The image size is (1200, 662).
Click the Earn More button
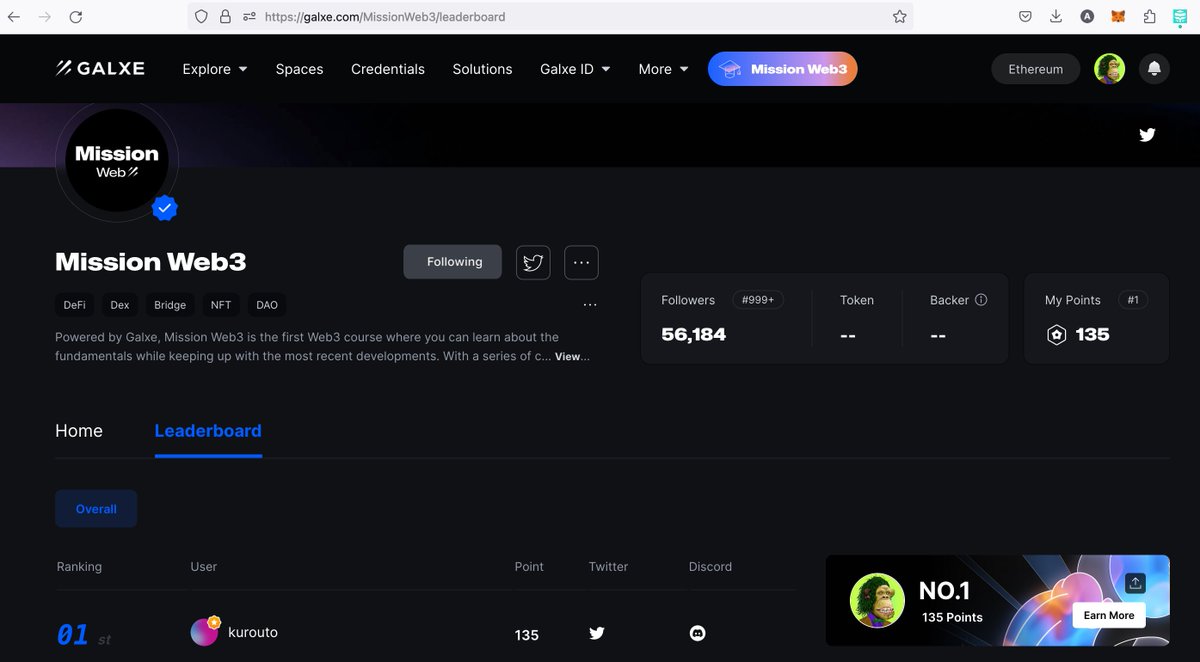(1108, 615)
